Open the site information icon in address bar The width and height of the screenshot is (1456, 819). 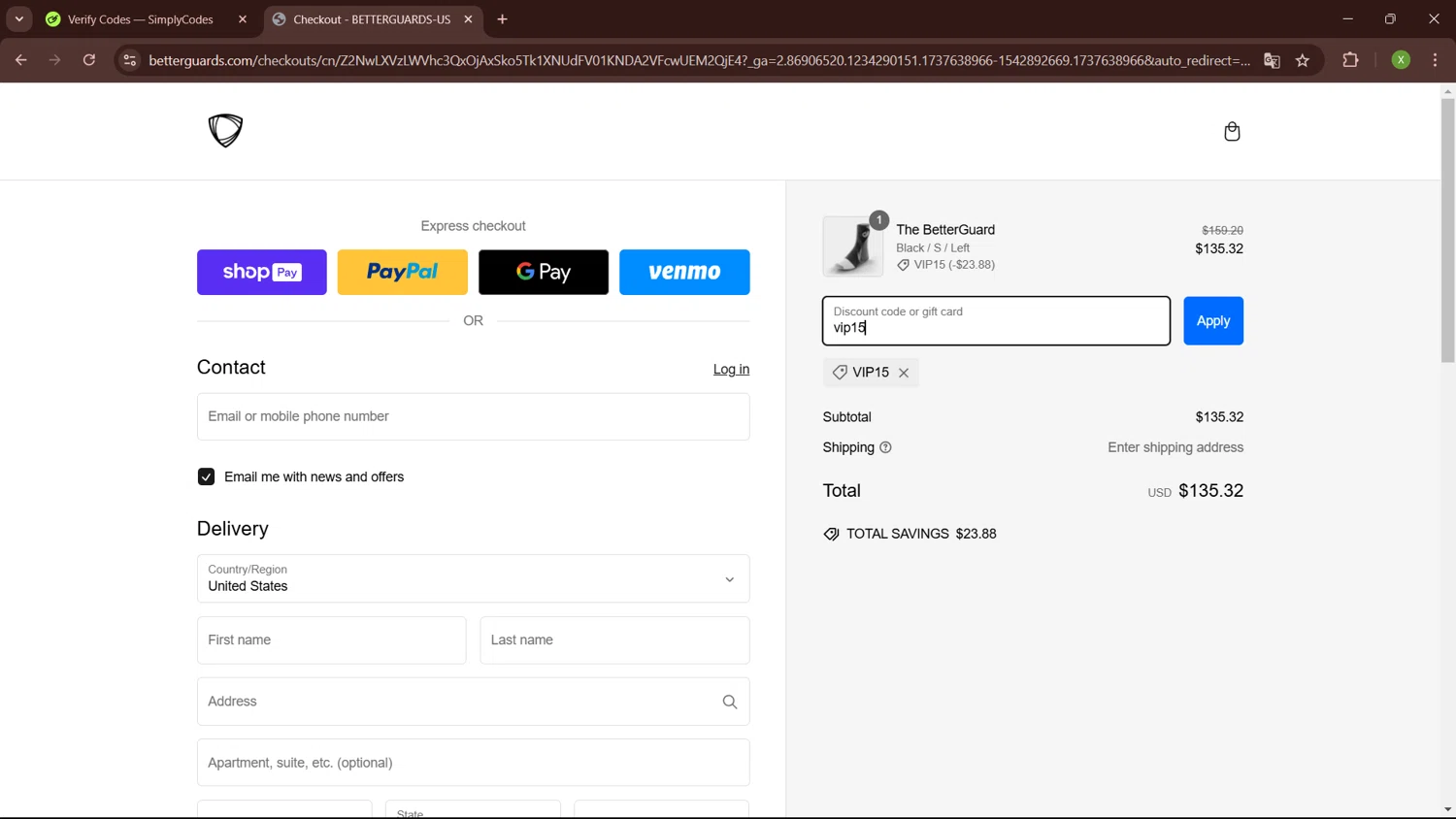pos(129,60)
